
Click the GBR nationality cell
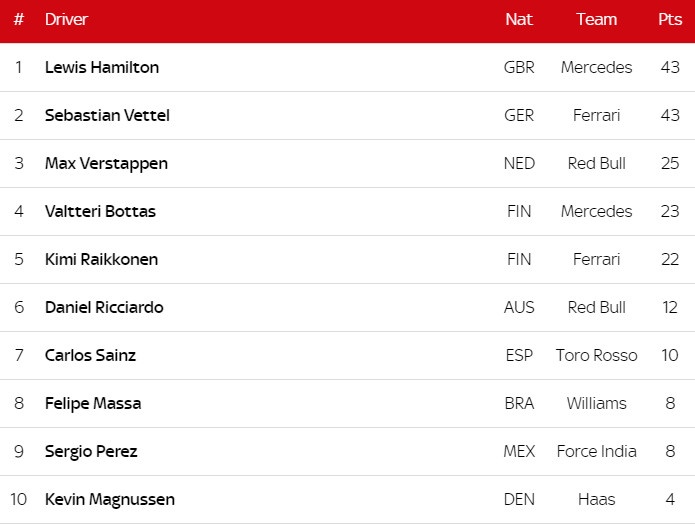pyautogui.click(x=519, y=68)
